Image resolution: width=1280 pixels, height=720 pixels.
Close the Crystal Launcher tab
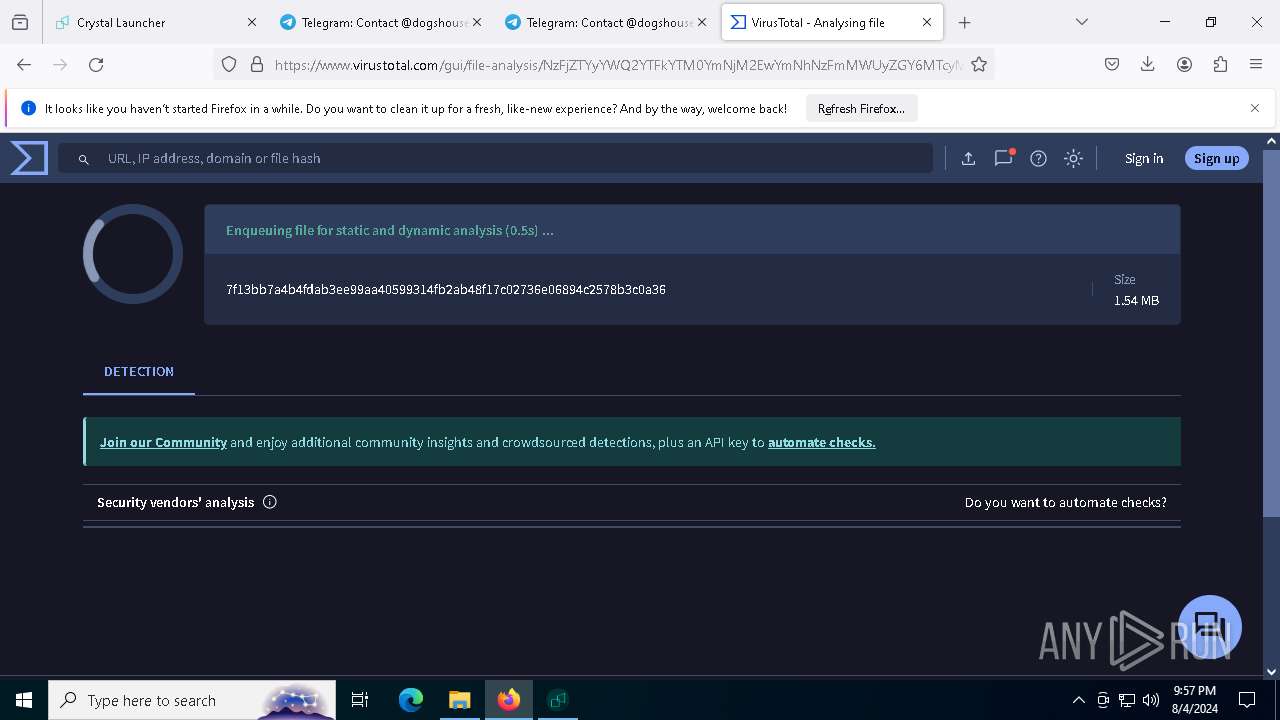coord(252,22)
